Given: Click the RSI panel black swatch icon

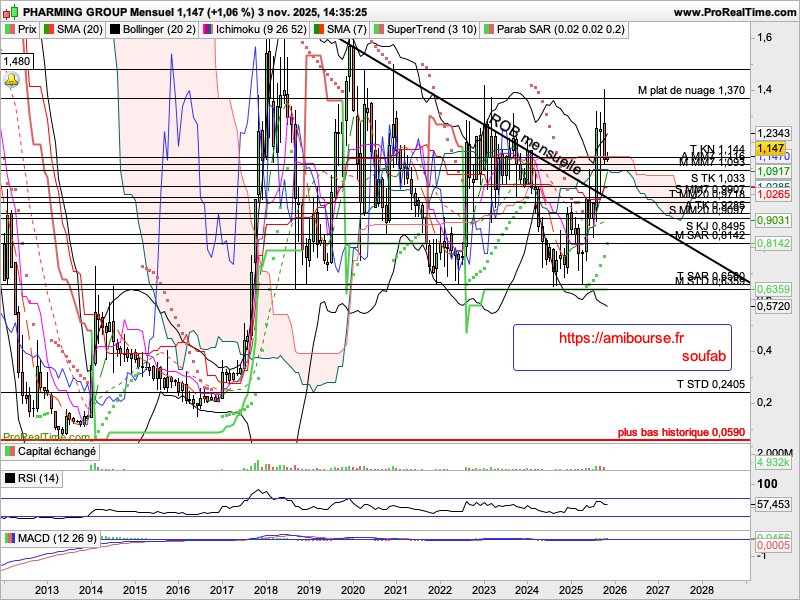Looking at the screenshot, I should tap(11, 479).
